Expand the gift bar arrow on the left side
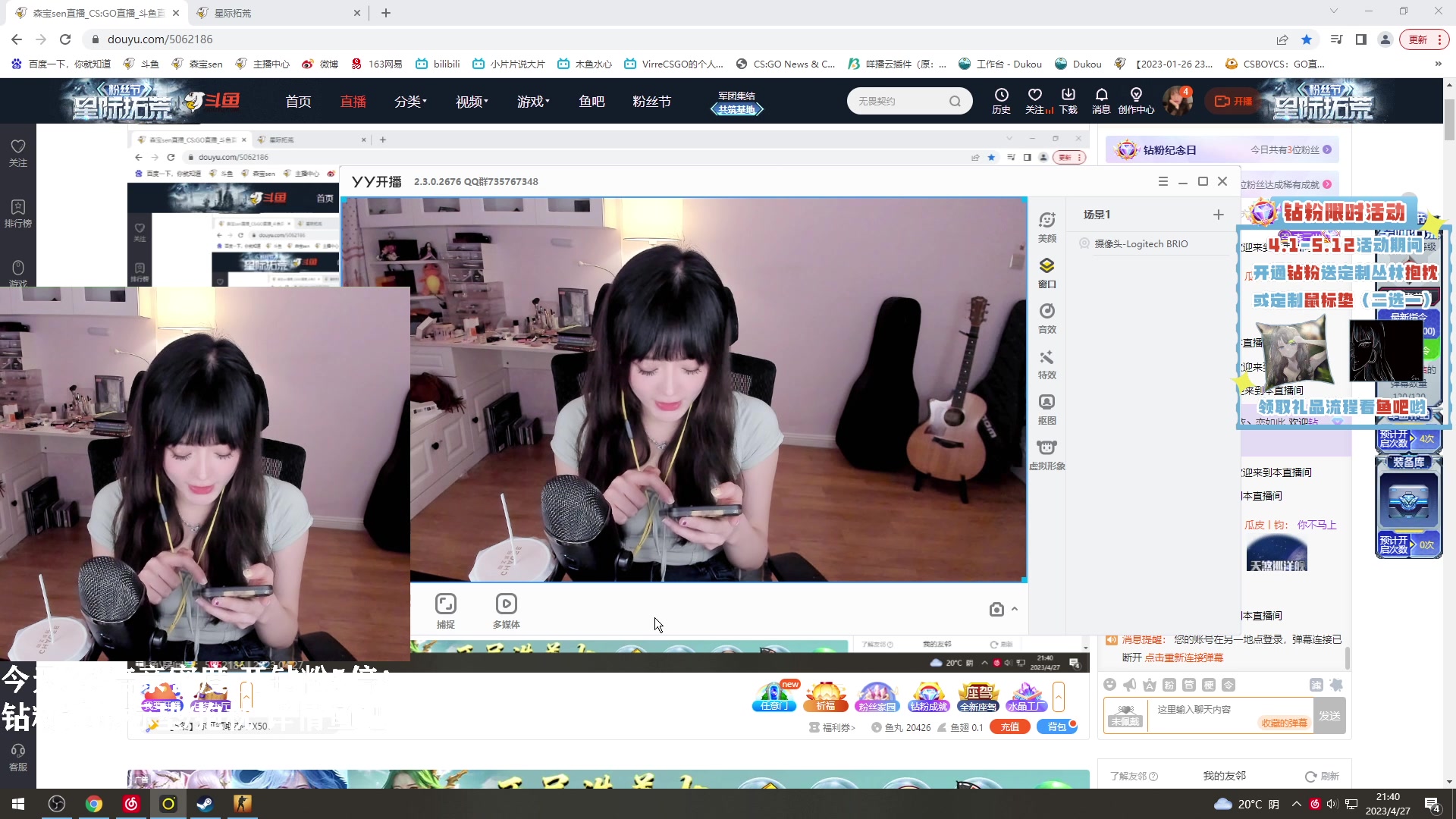The width and height of the screenshot is (1456, 819). [246, 696]
